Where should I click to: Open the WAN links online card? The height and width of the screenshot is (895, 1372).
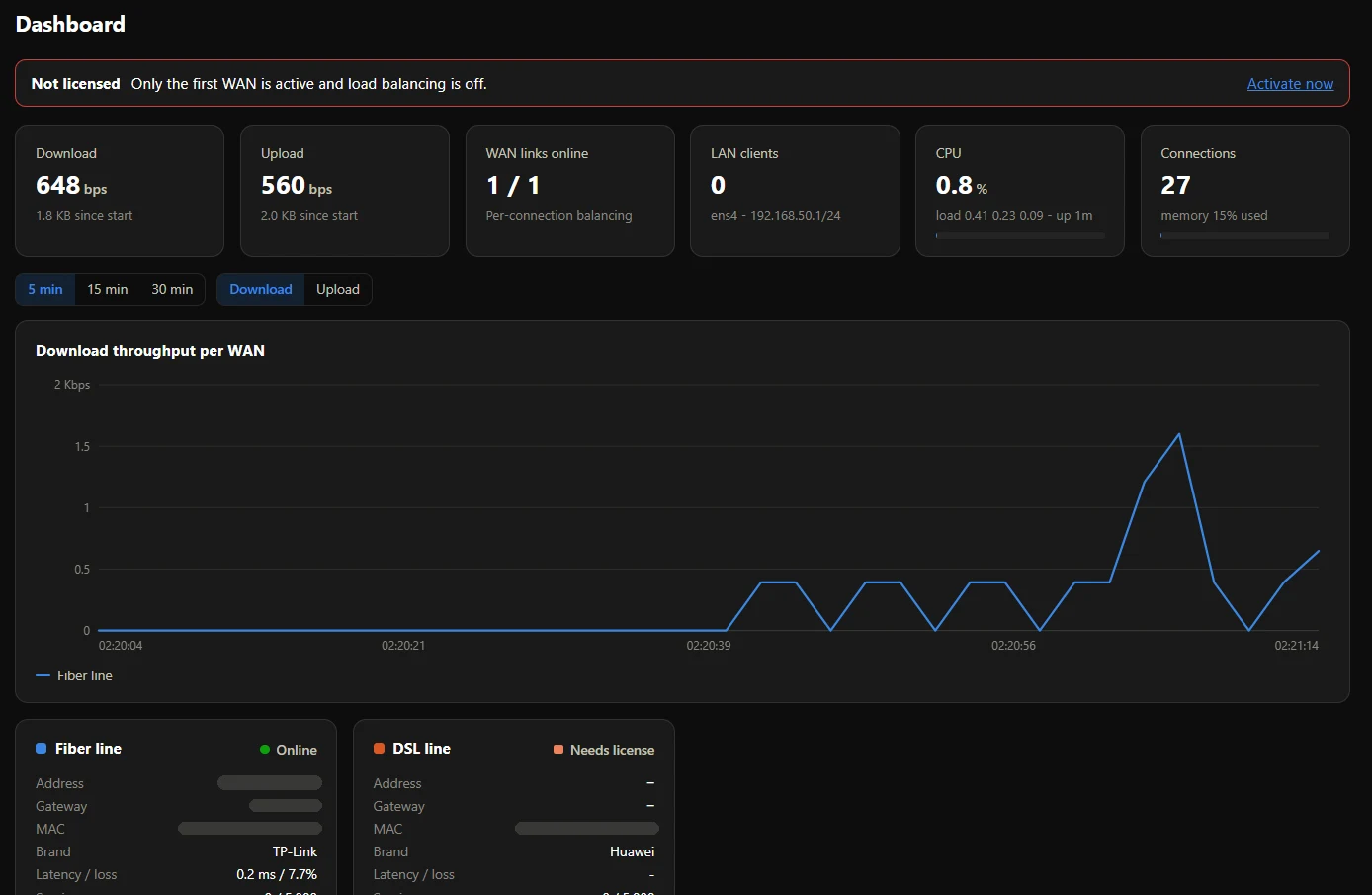[570, 191]
